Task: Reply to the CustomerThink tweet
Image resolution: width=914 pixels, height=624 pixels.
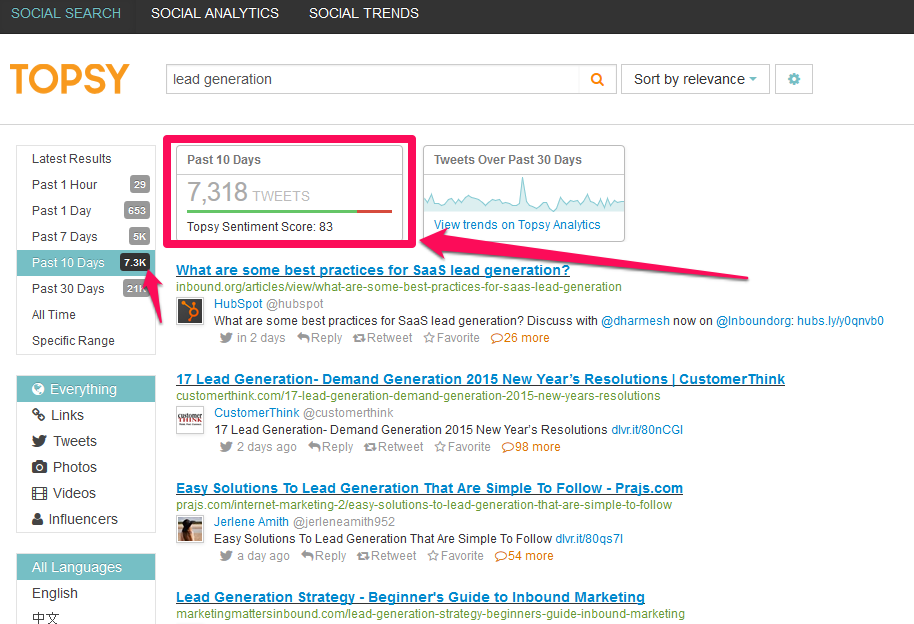Action: pyautogui.click(x=331, y=447)
